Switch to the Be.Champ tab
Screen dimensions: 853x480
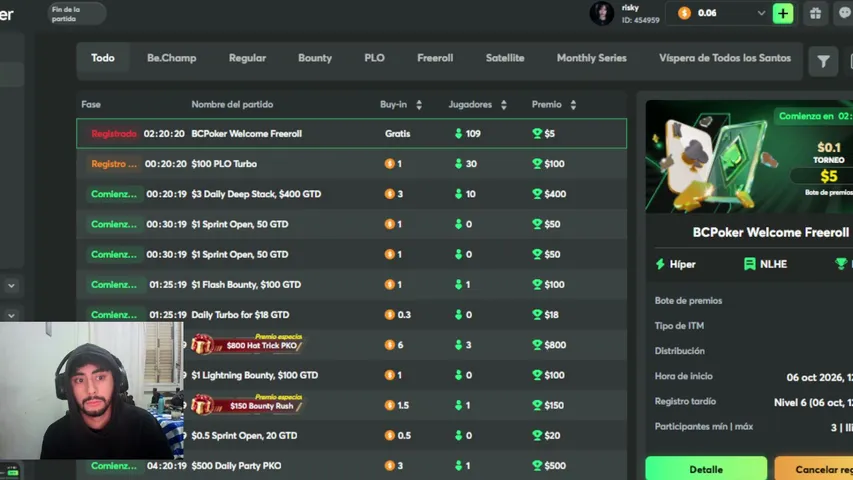click(171, 58)
